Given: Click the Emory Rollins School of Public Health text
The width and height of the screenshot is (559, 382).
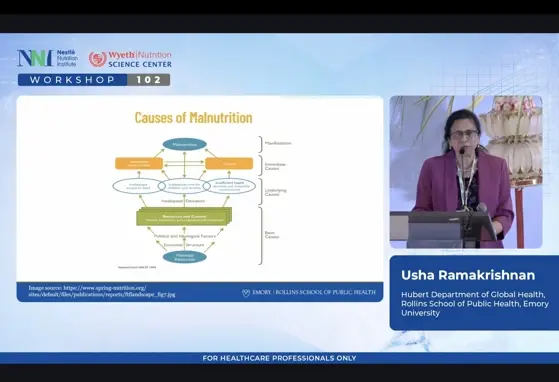Looking at the screenshot, I should click(314, 292).
